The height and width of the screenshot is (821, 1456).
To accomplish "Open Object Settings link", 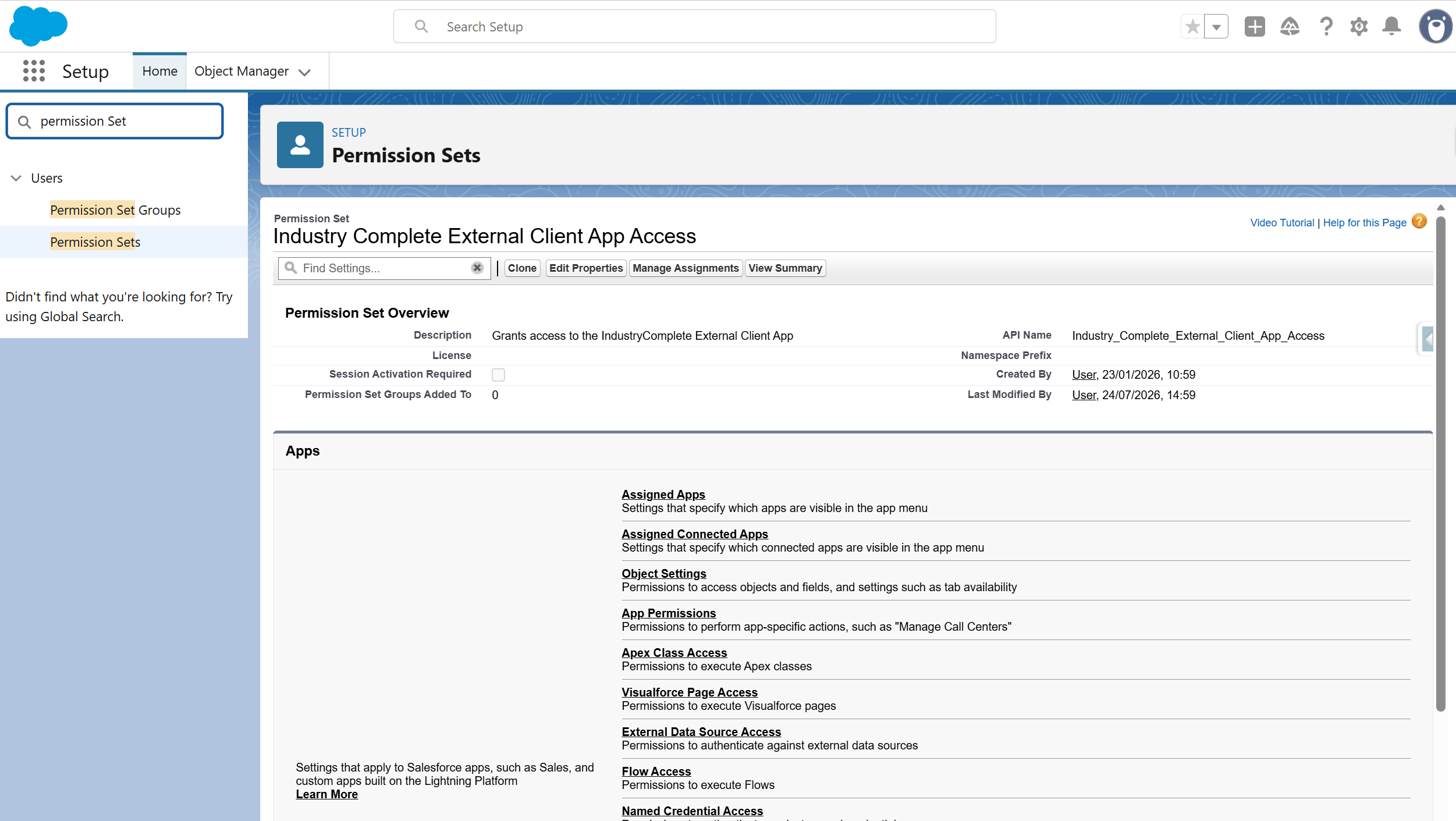I will coord(664,574).
